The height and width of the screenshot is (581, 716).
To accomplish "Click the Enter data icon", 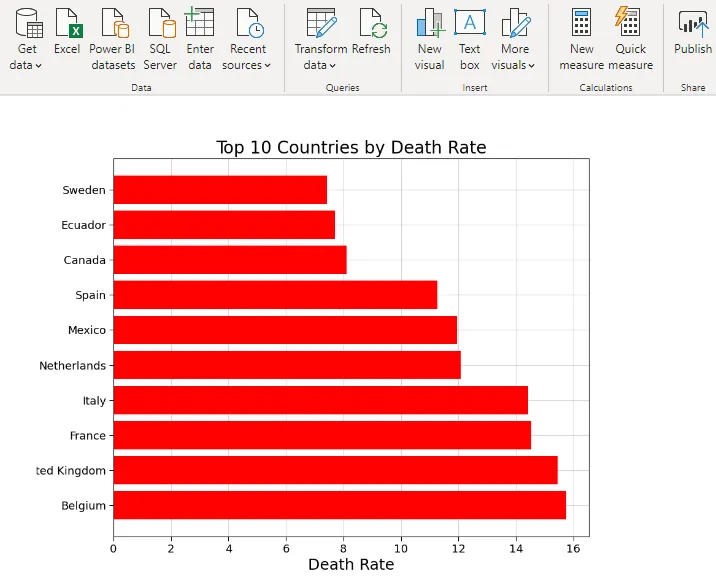I will (x=200, y=24).
